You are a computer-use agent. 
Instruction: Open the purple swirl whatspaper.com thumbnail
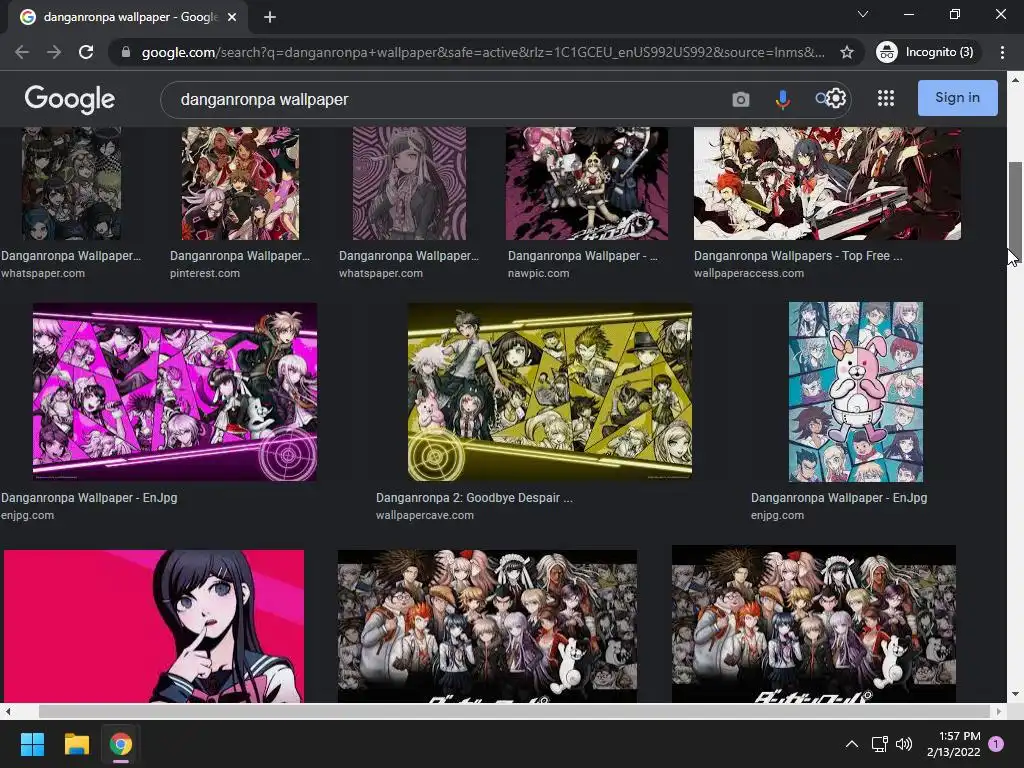(409, 184)
